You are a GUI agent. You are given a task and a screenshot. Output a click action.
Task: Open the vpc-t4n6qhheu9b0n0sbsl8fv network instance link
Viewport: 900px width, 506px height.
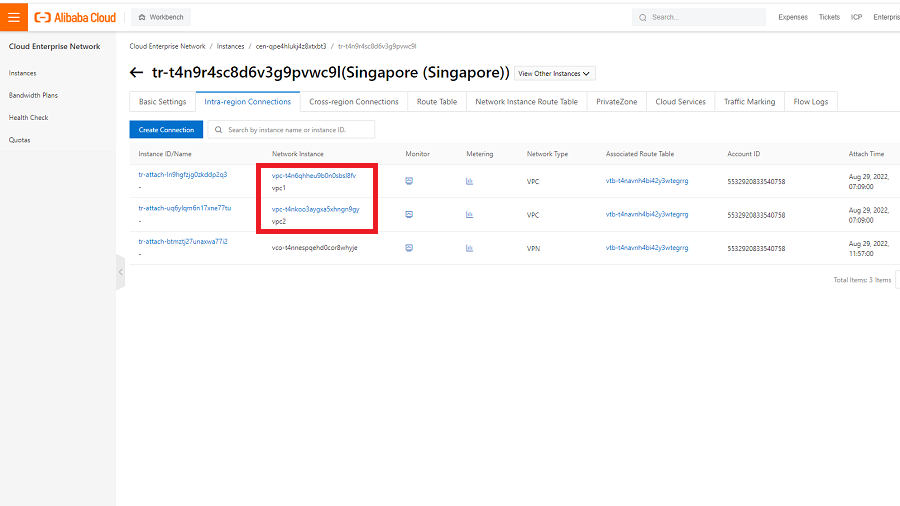pos(314,175)
